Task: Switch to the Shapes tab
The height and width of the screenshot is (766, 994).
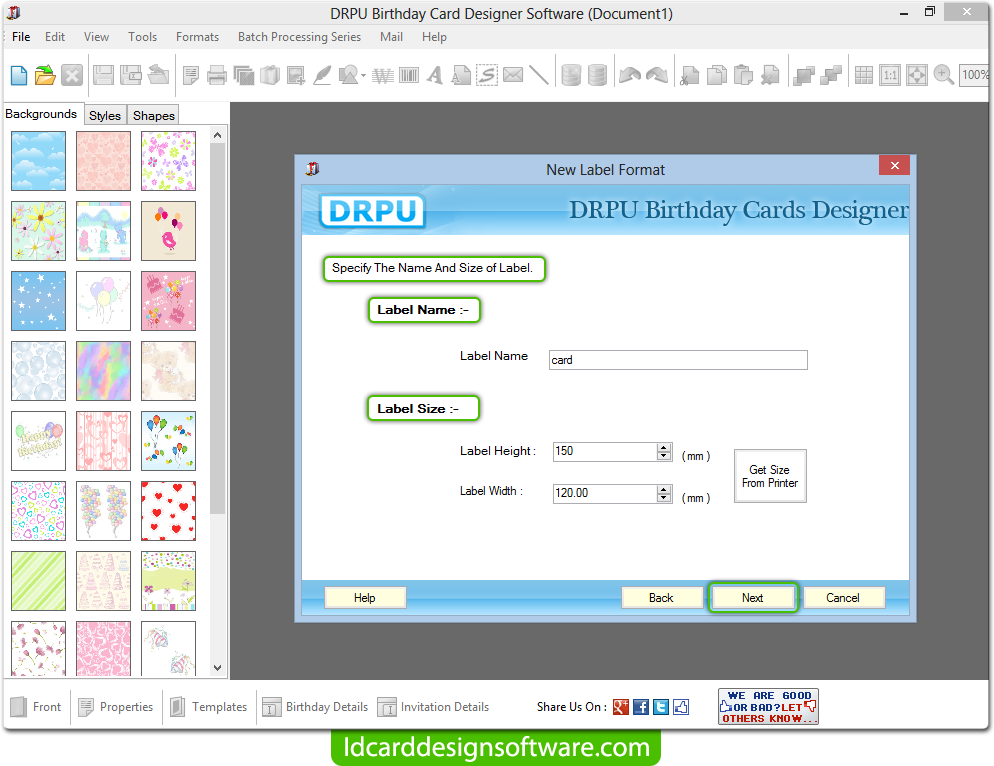Action: [152, 114]
